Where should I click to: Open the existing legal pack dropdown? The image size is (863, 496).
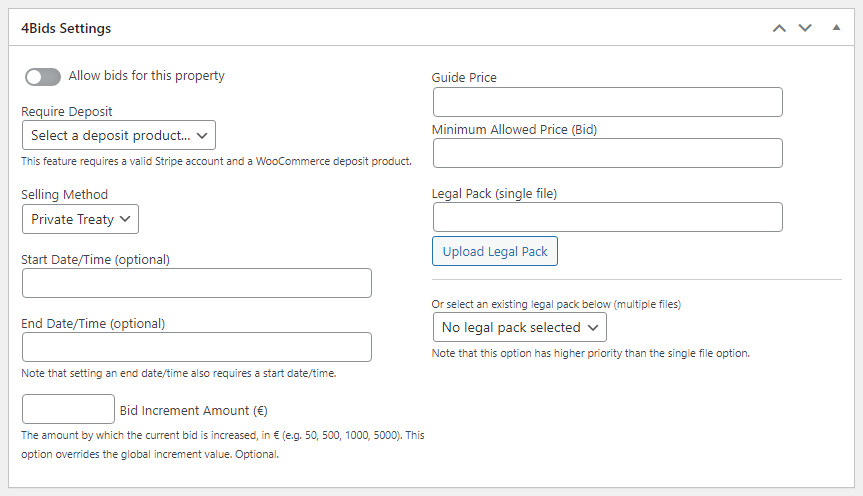[x=519, y=327]
